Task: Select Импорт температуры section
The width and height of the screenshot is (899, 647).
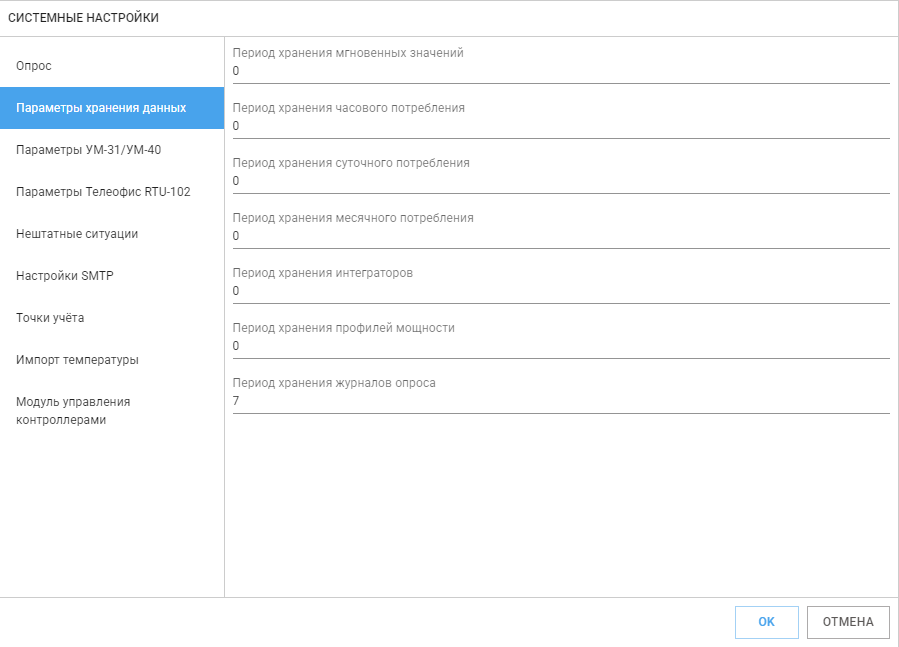Action: click(112, 360)
